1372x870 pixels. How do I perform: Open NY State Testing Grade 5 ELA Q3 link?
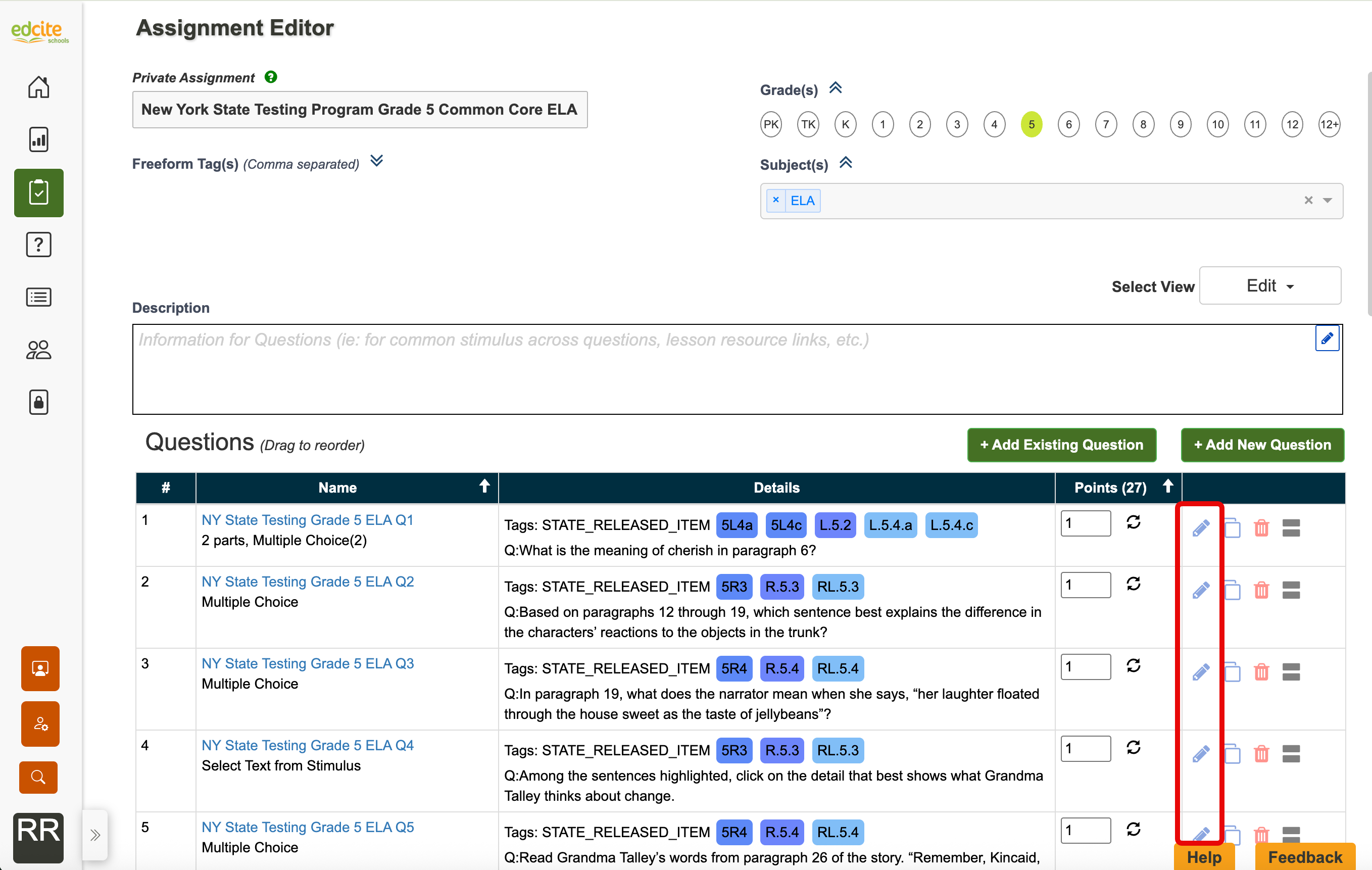(308, 663)
